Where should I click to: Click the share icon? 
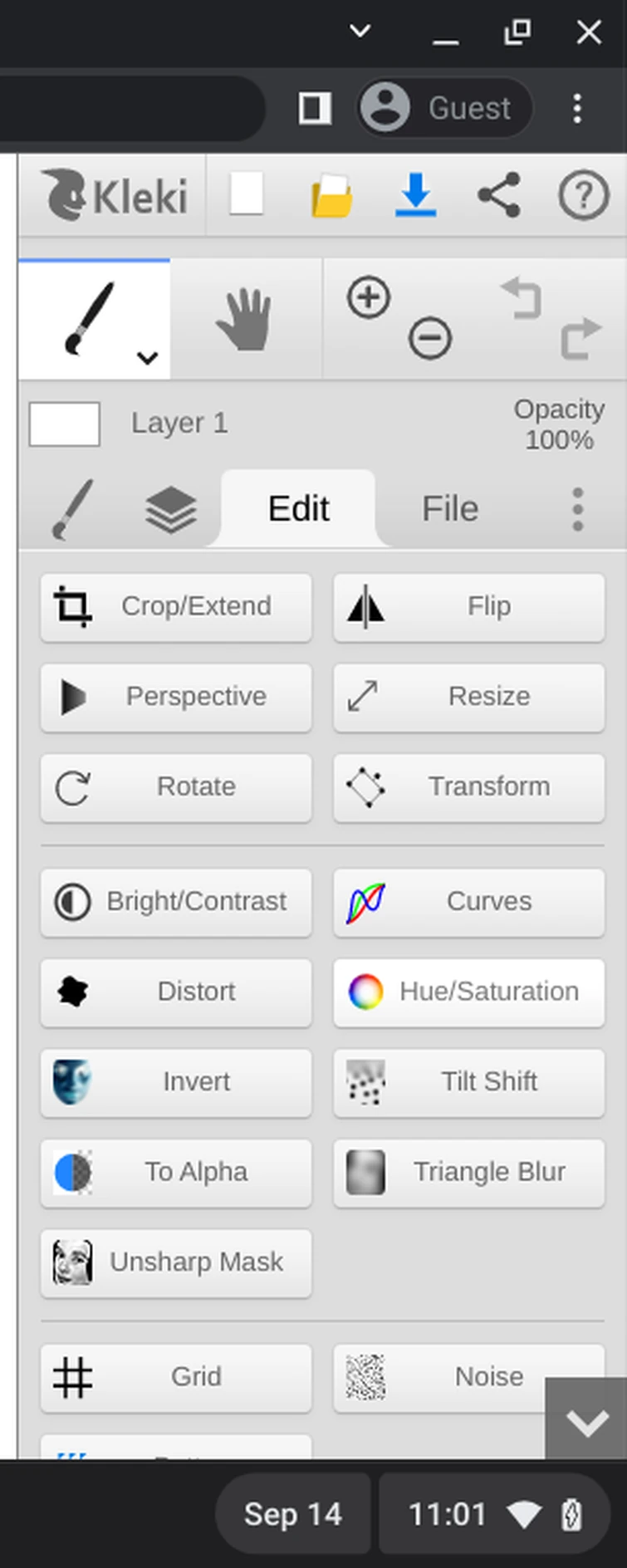(498, 196)
